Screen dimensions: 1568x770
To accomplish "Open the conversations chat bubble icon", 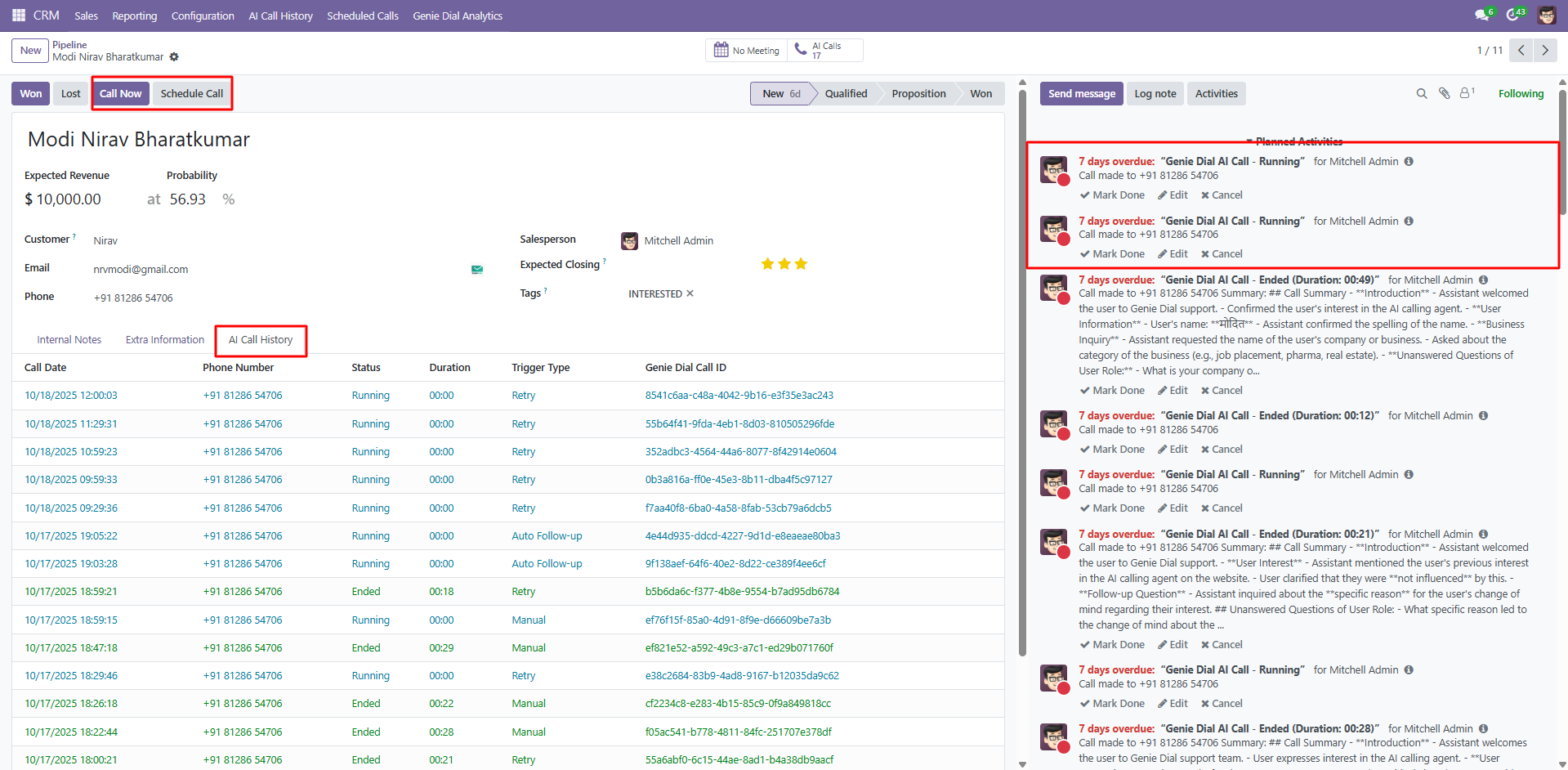I will [1483, 16].
